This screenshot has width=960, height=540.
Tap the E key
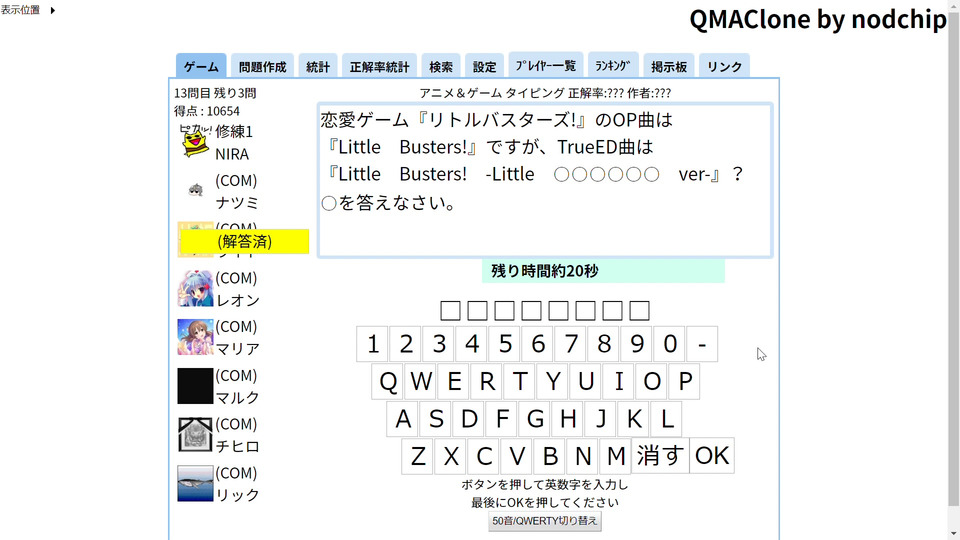(454, 381)
